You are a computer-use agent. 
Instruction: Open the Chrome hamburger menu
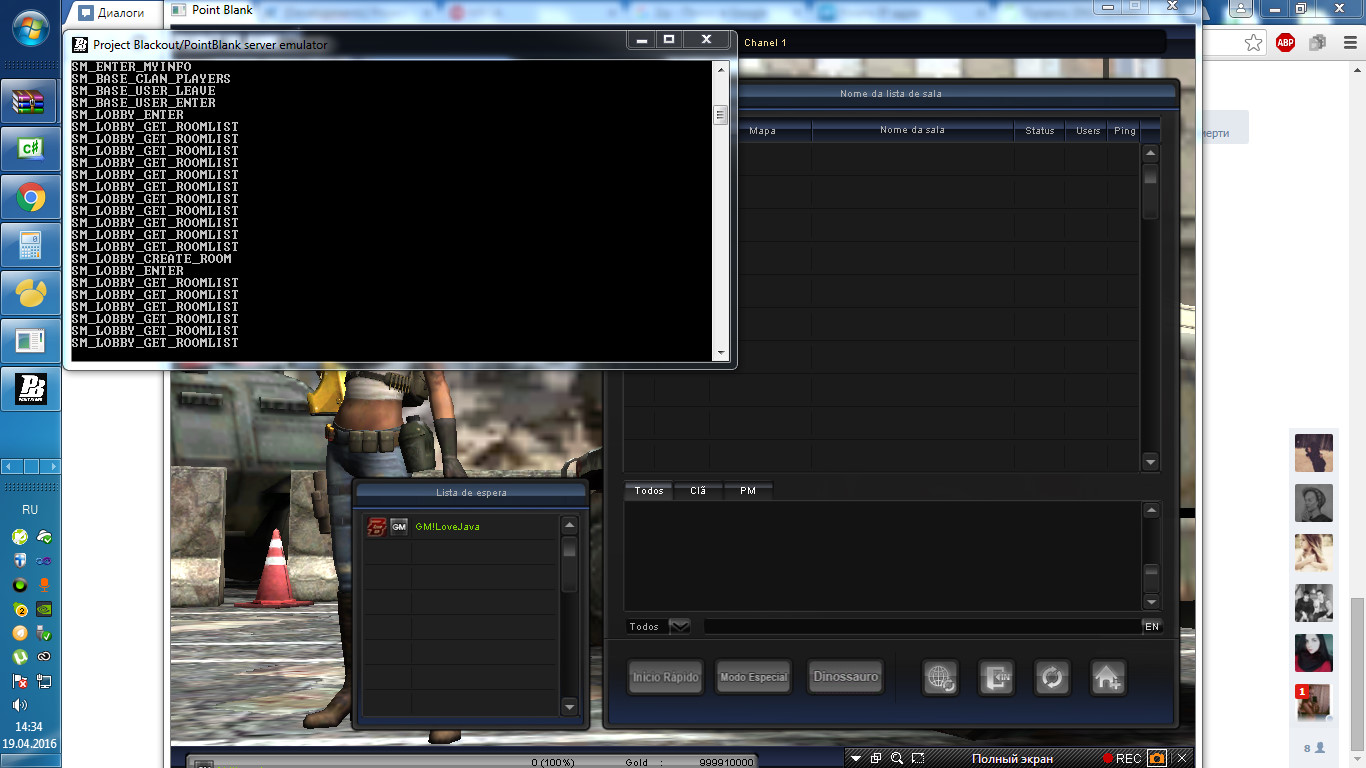tap(1349, 43)
